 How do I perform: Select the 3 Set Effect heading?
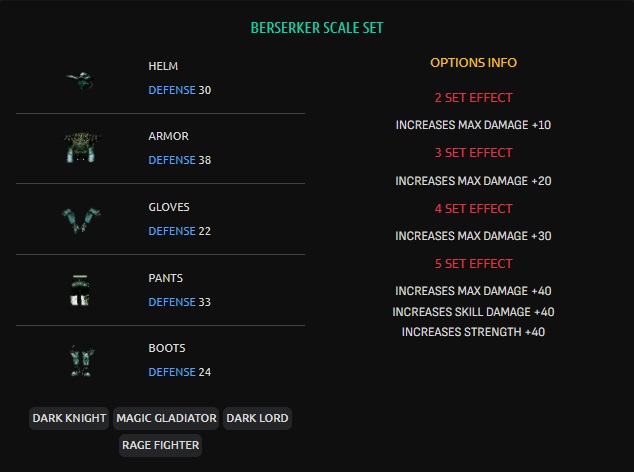[473, 153]
